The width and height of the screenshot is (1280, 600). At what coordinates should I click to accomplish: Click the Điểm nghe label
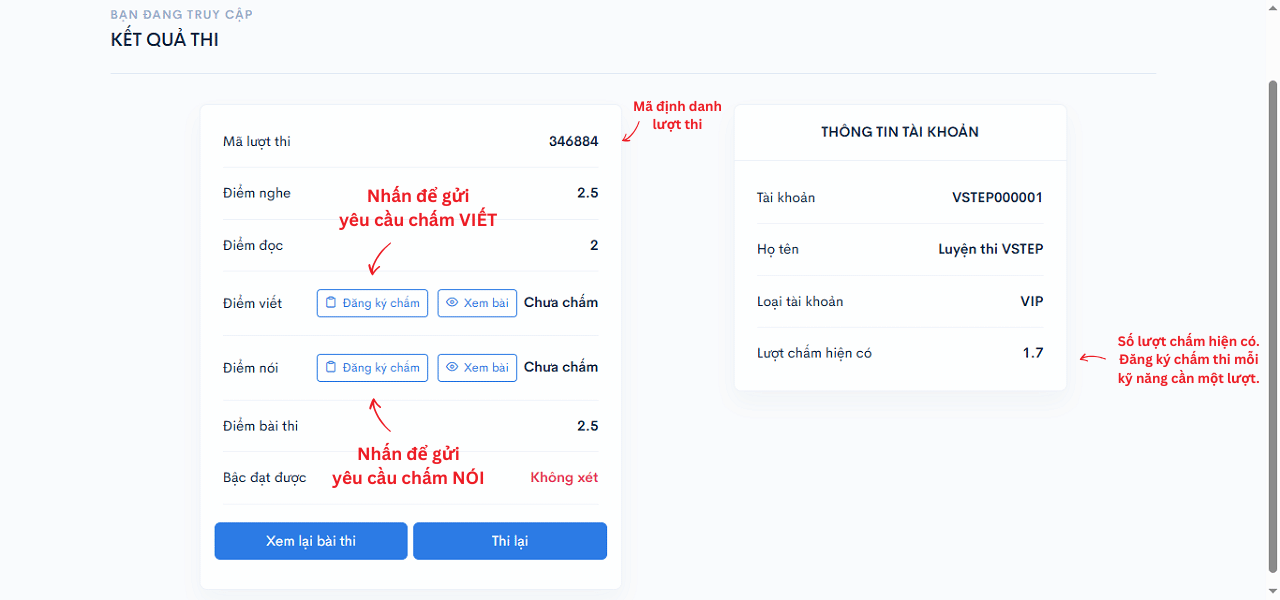click(x=257, y=193)
